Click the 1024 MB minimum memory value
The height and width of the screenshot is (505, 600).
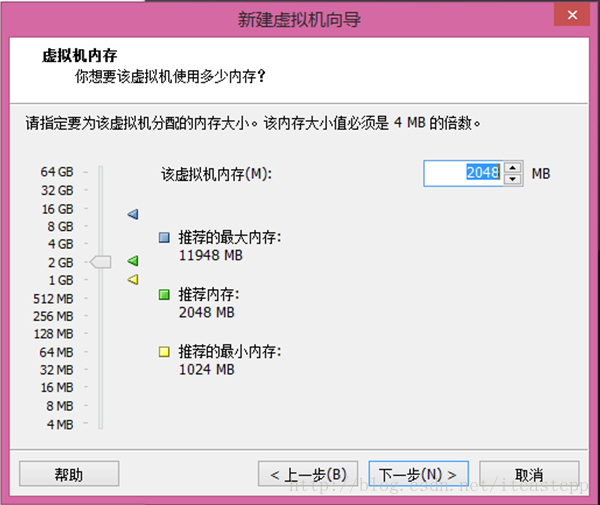click(207, 370)
